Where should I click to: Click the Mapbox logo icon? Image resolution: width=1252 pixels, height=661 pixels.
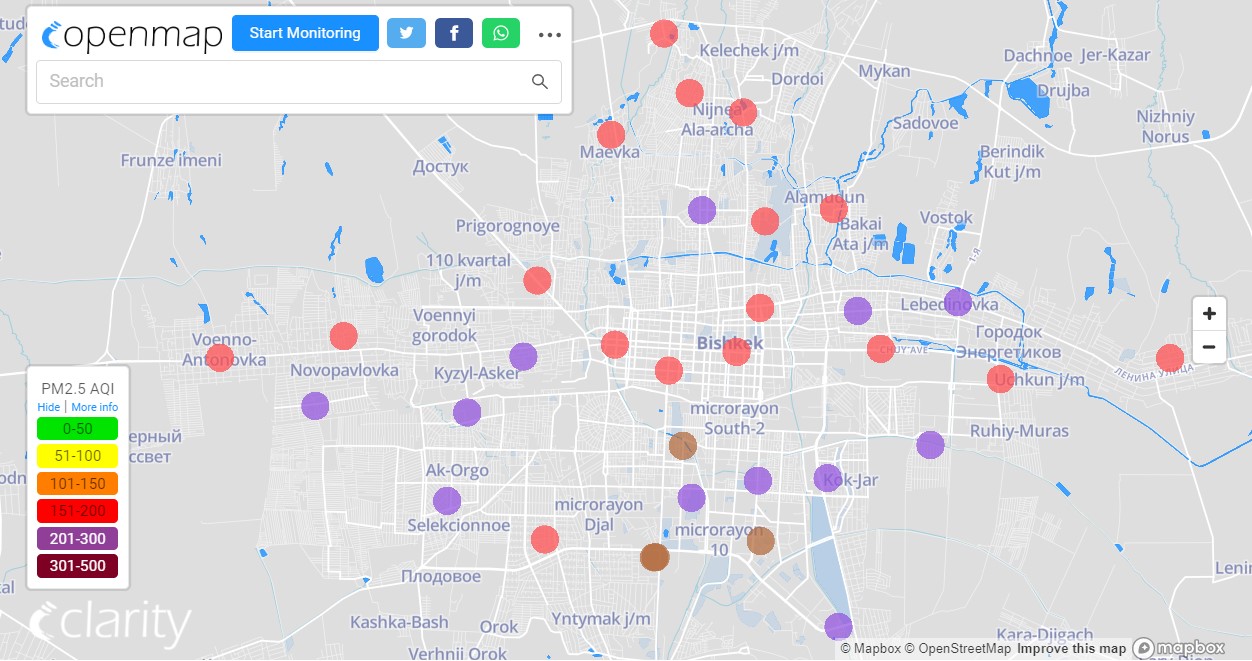point(1179,648)
